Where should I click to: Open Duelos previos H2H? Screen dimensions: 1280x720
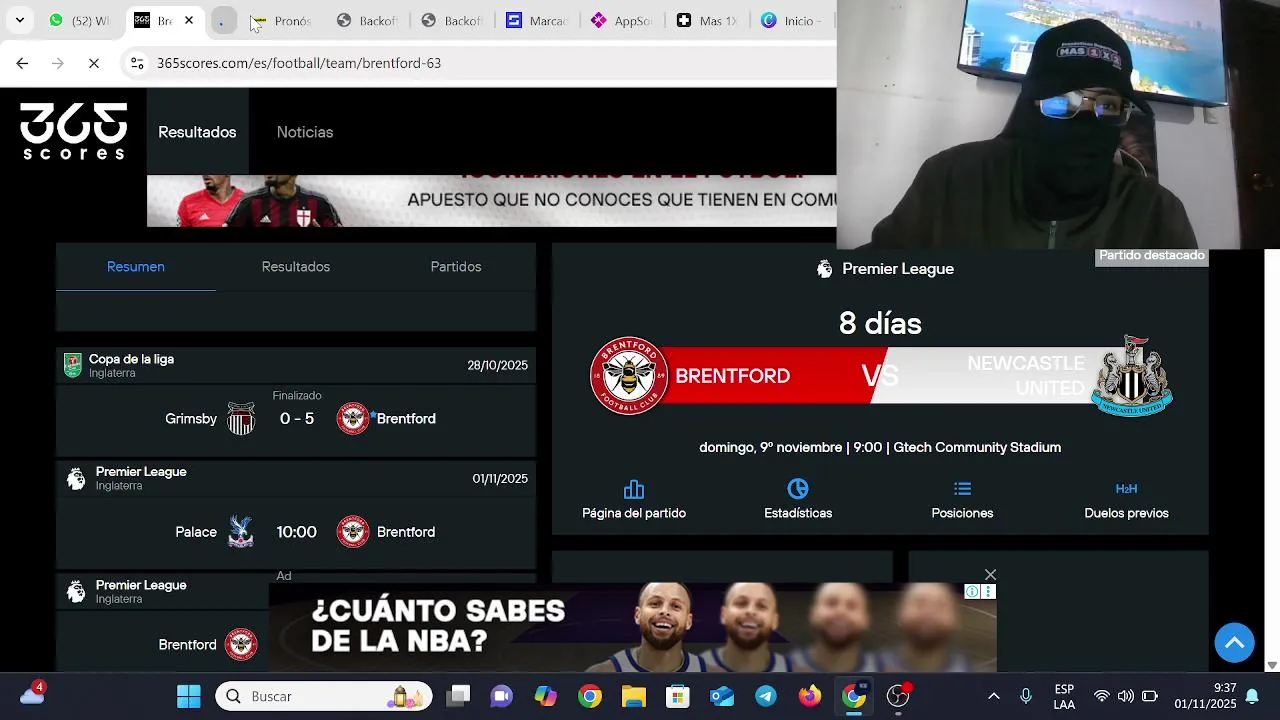pyautogui.click(x=1126, y=500)
